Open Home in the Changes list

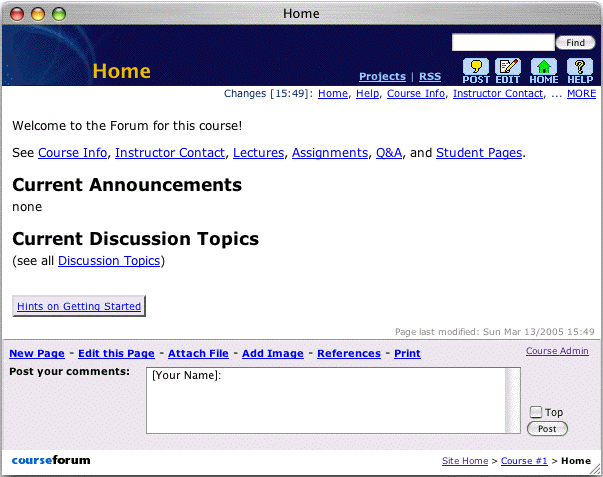(333, 93)
